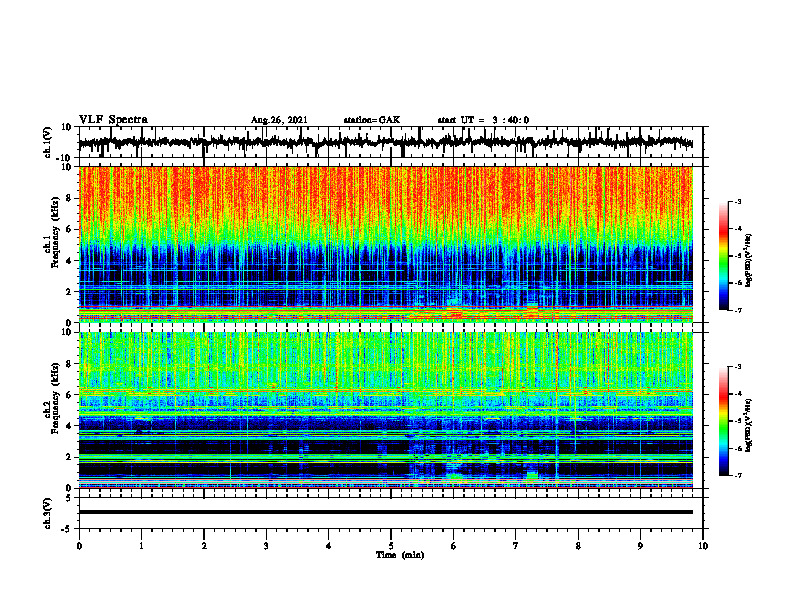Click the thick black ch.3 flat-line trace
792x612 pixels.
coord(386,512)
